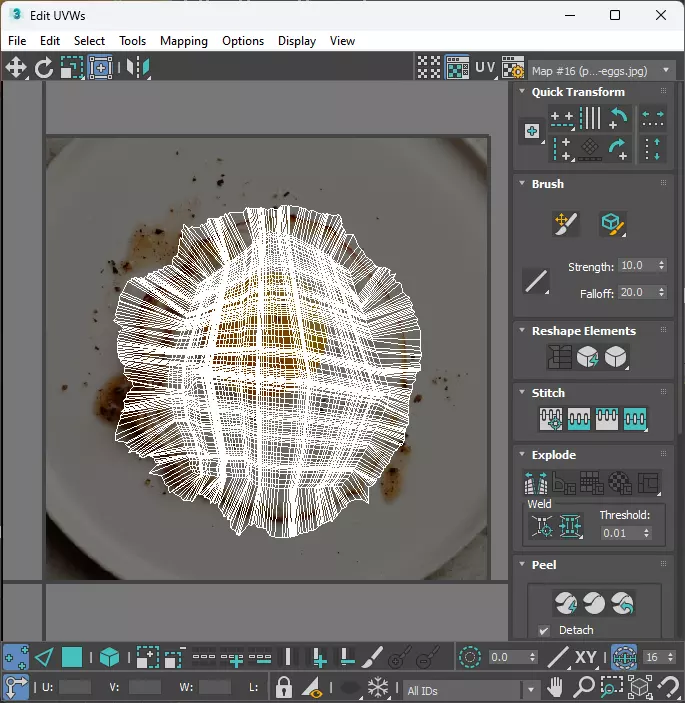685x703 pixels.
Task: Open the All IDs material dropdown
Action: point(470,690)
